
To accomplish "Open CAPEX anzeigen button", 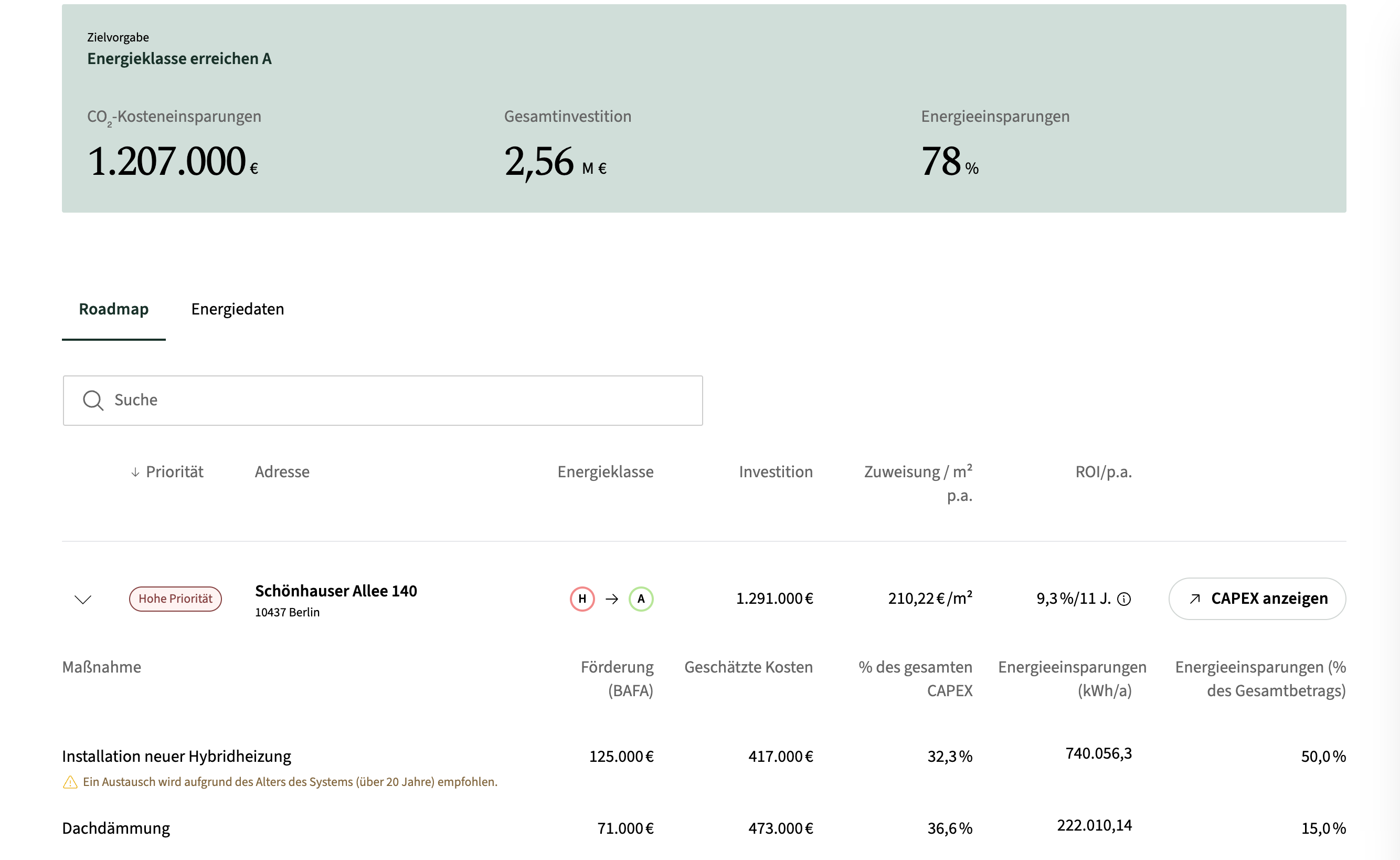I will (1257, 599).
